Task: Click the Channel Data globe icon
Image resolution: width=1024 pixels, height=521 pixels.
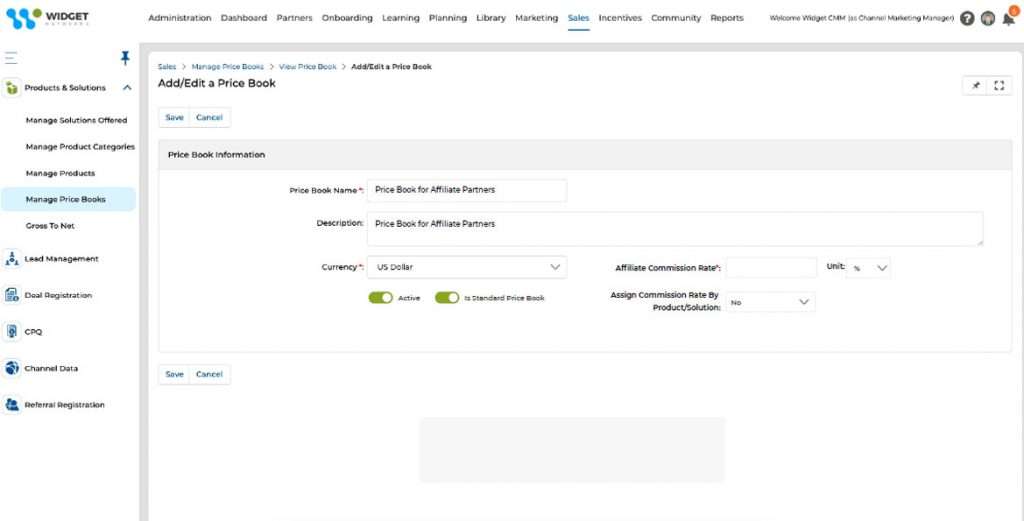Action: [x=11, y=368]
